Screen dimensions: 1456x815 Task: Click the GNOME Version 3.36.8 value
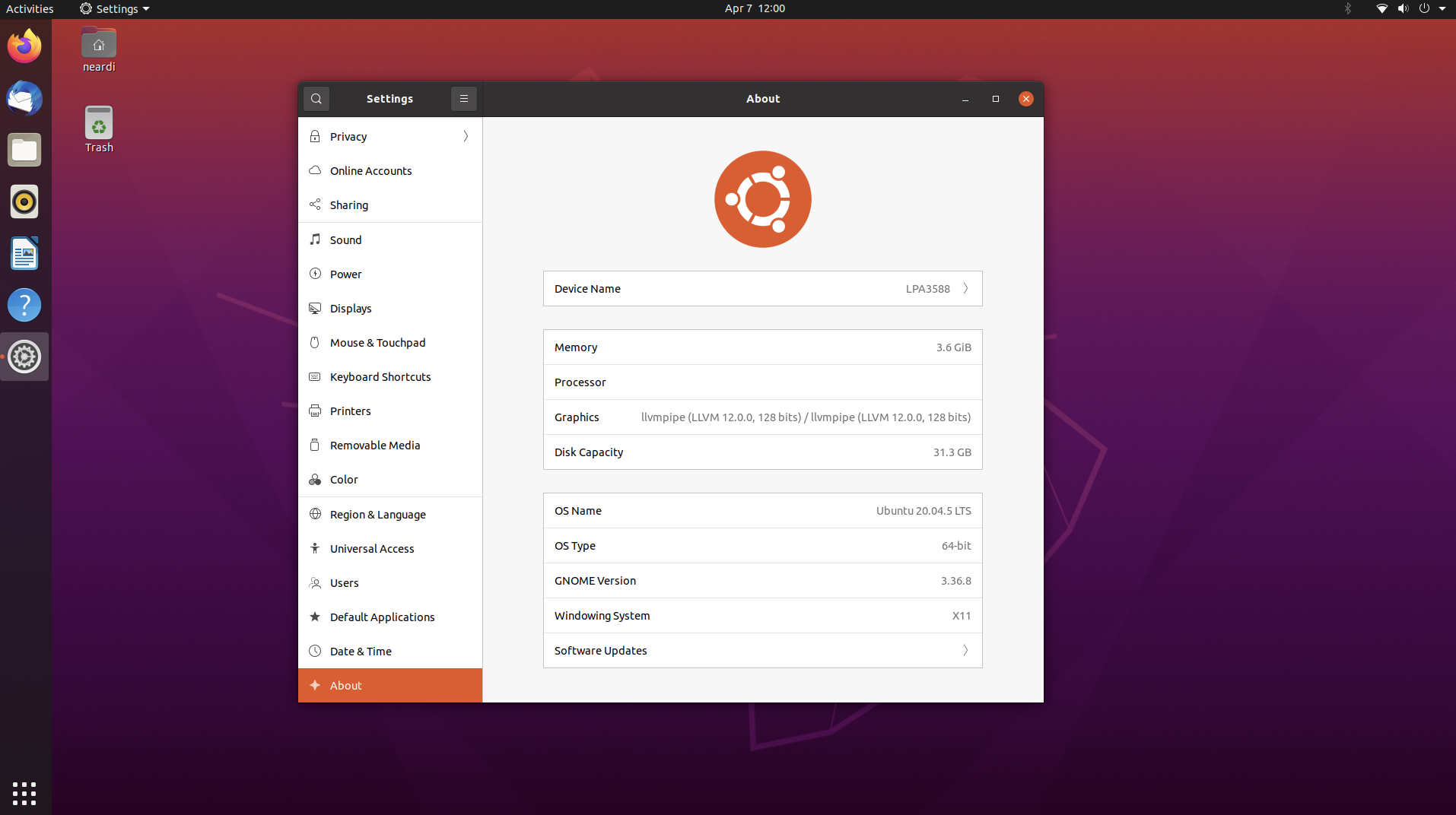point(956,580)
